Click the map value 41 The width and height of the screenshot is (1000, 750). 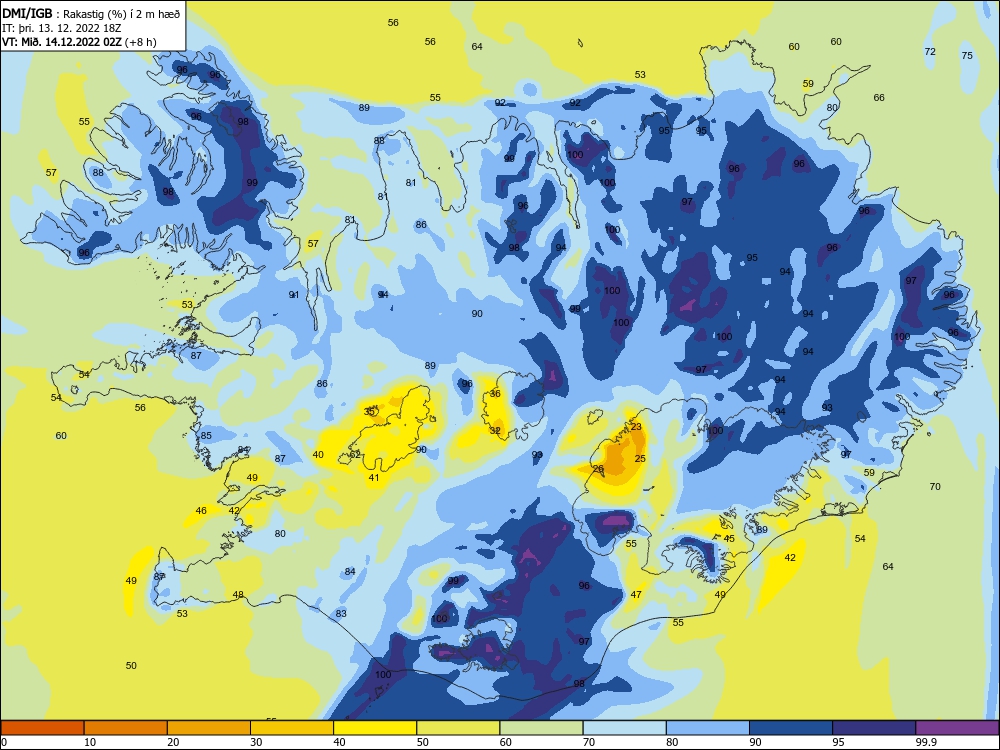[x=374, y=478]
